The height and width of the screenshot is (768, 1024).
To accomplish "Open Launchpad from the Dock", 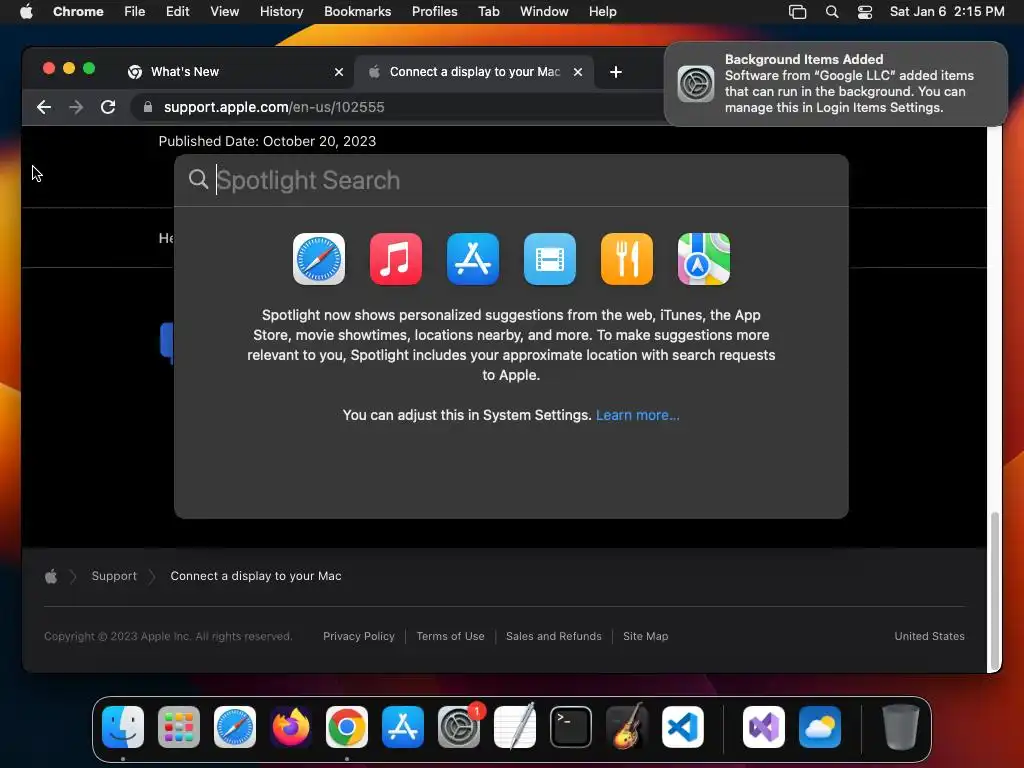I will 179,727.
